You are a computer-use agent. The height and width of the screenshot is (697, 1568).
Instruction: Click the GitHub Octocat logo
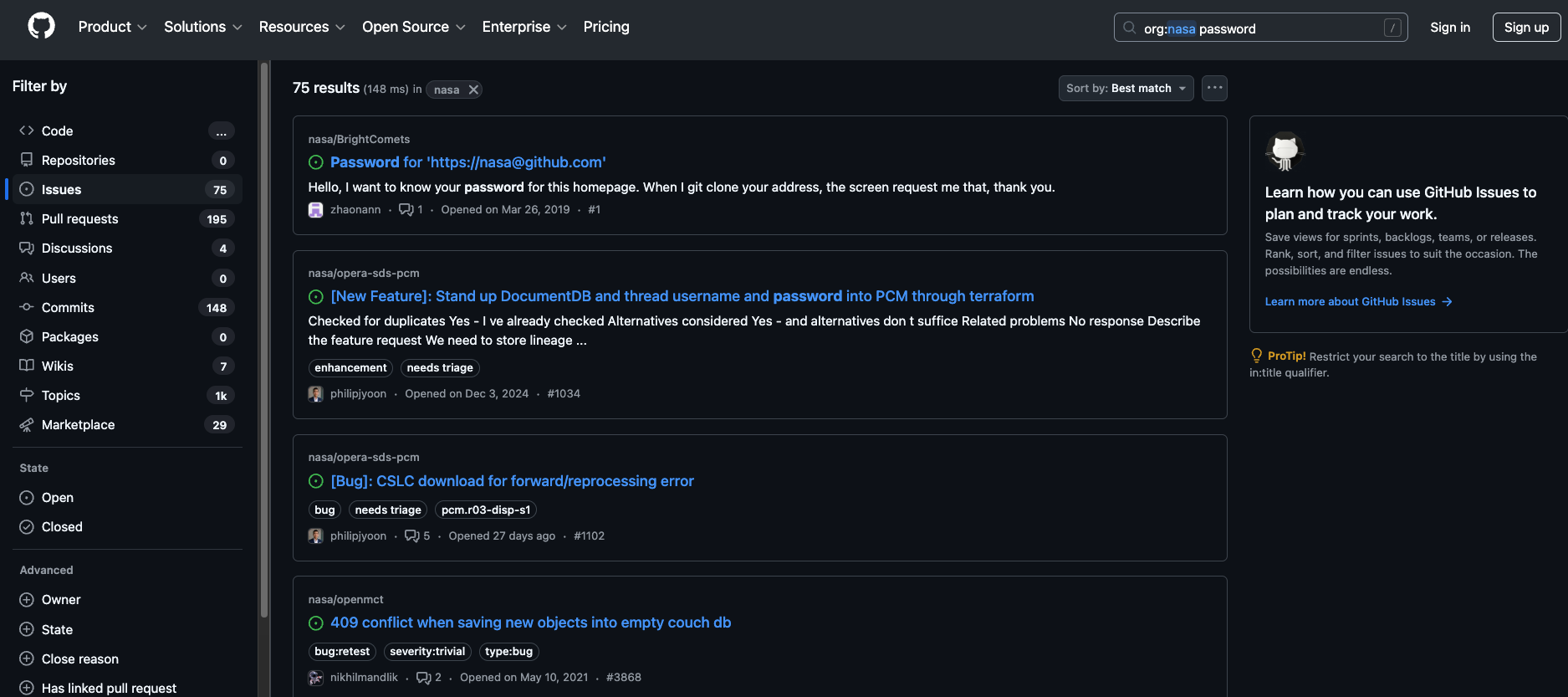coord(41,26)
